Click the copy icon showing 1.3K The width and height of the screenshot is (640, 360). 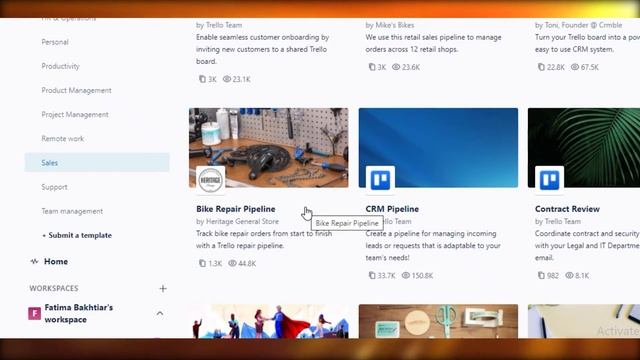pyautogui.click(x=202, y=263)
